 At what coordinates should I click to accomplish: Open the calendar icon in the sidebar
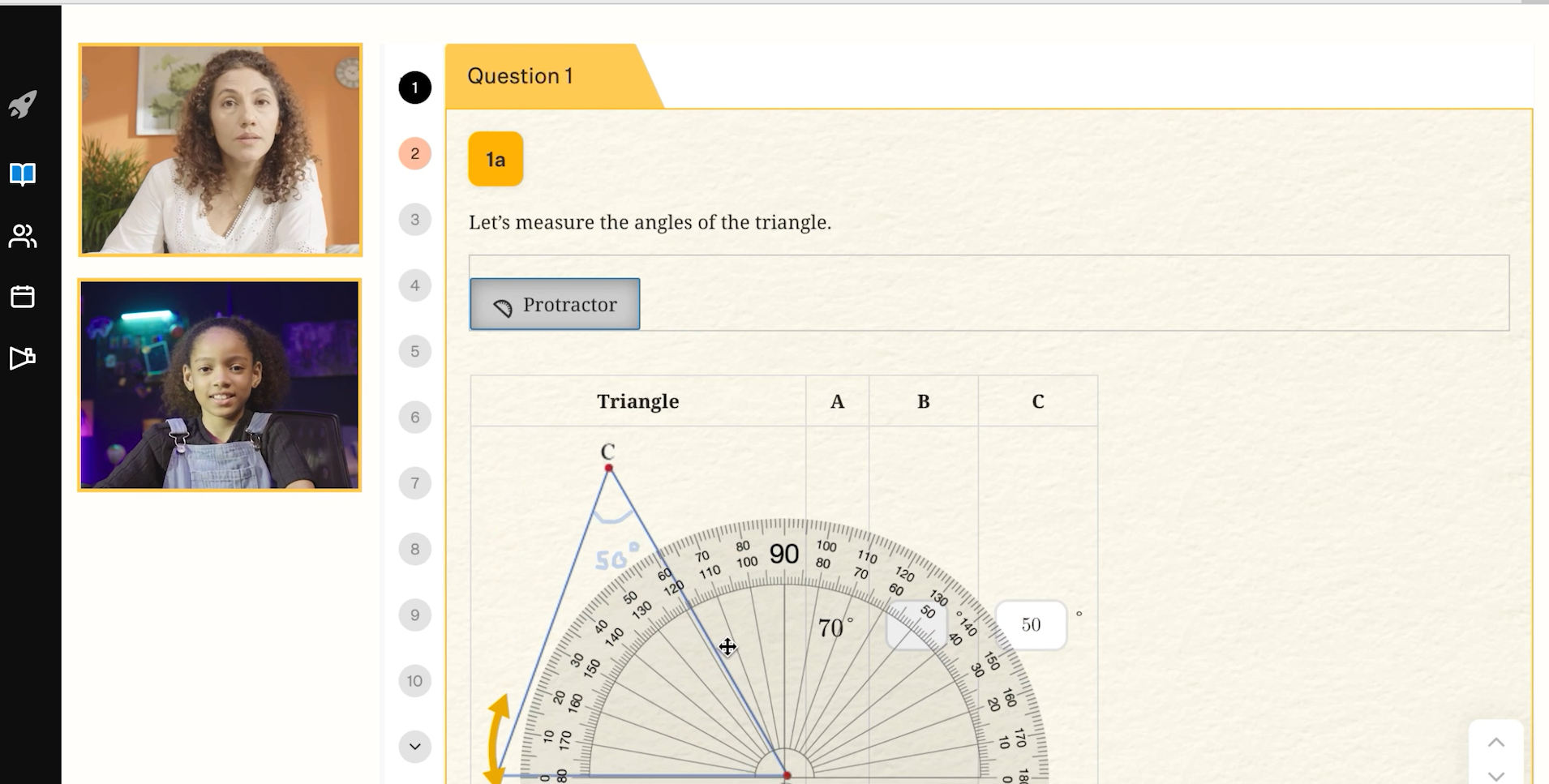coord(23,297)
